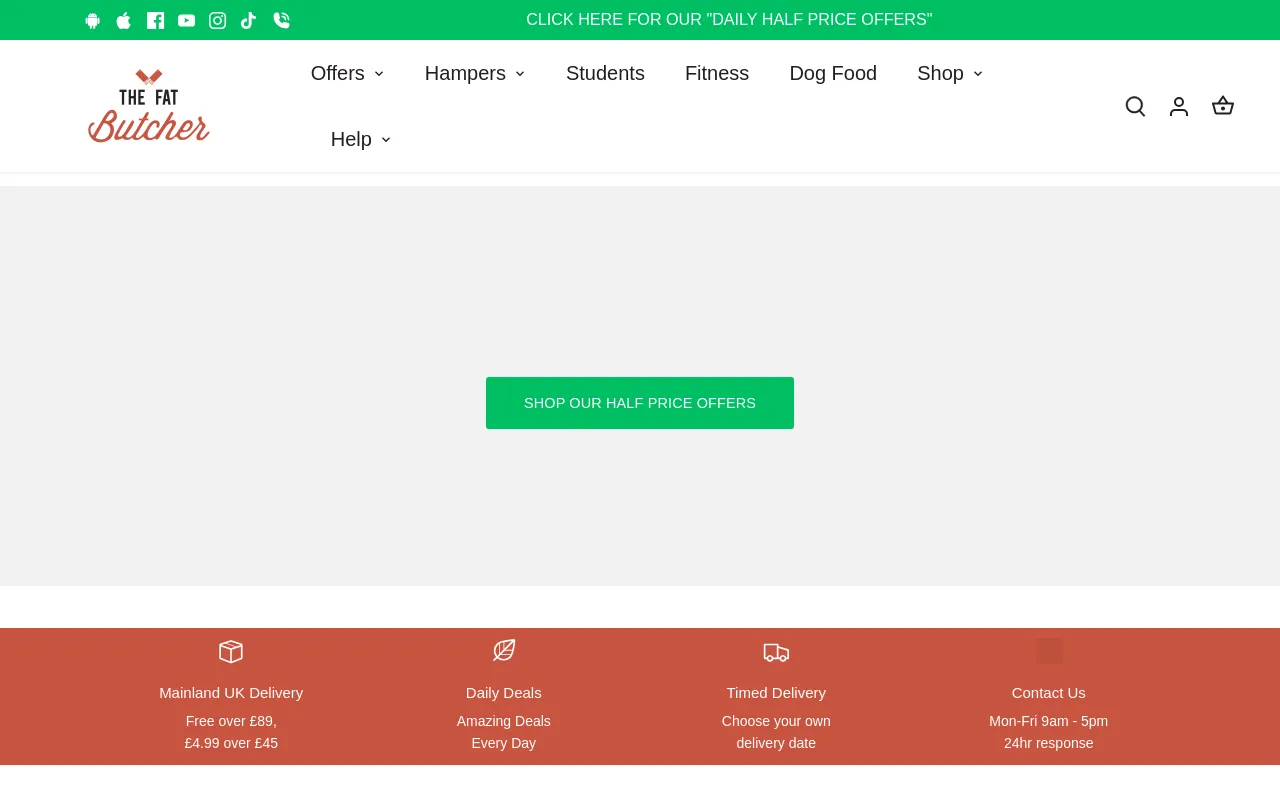Click the phone call icon
This screenshot has width=1280, height=800.
click(x=281, y=20)
